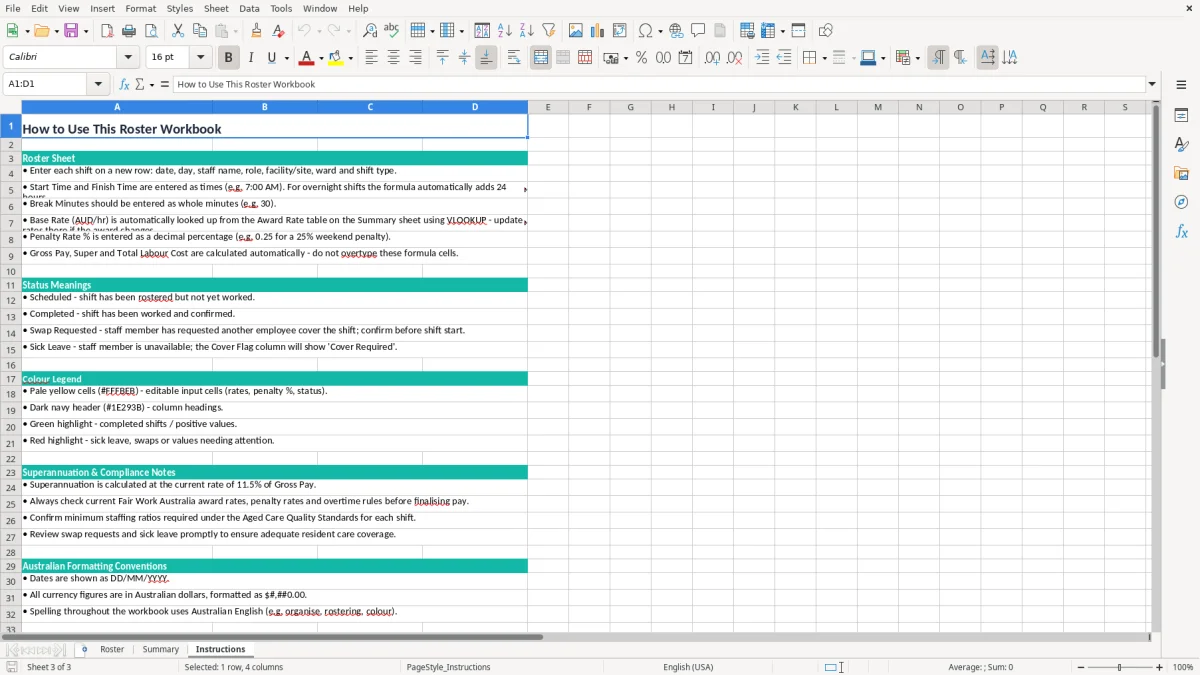This screenshot has height=675, width=1200.
Task: Open the Conditional Formatting dropdown arrow
Action: coord(917,58)
